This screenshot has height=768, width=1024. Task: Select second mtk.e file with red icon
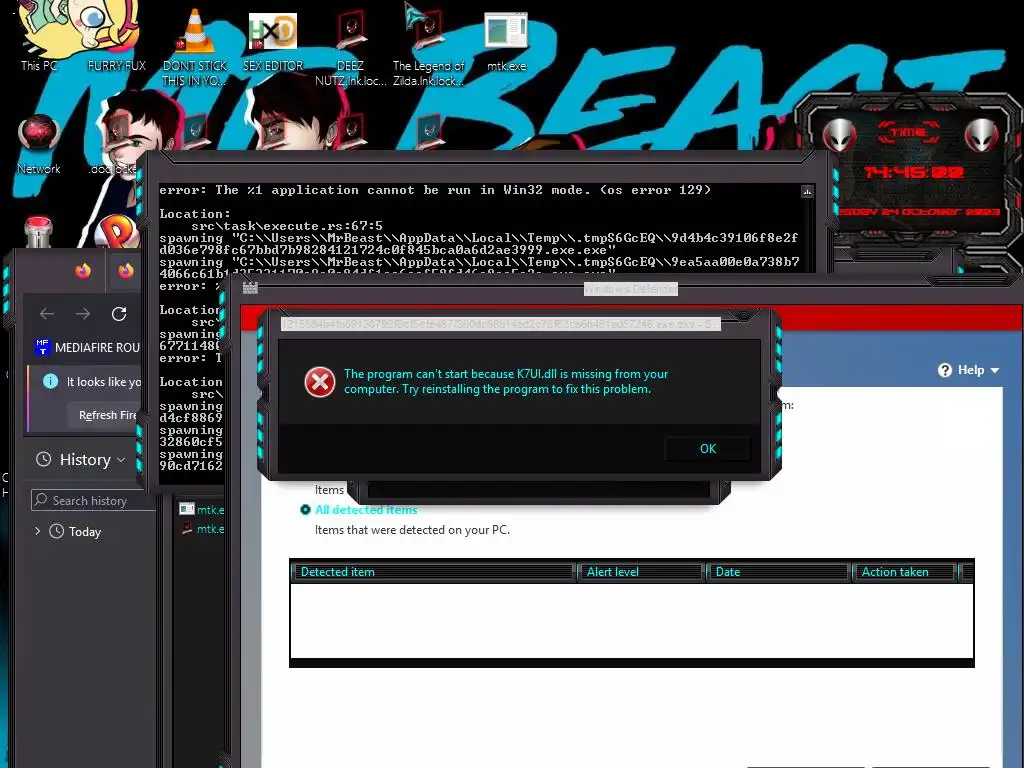tap(202, 528)
